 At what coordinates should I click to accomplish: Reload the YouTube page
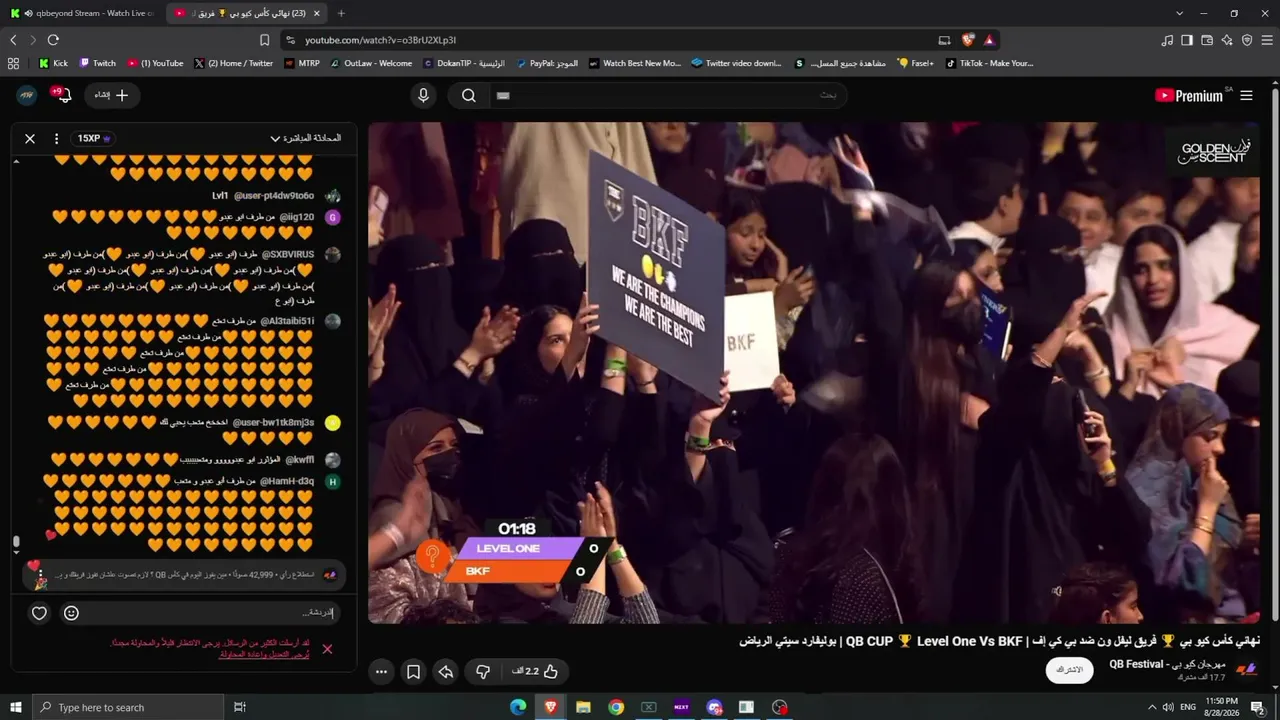tap(53, 40)
